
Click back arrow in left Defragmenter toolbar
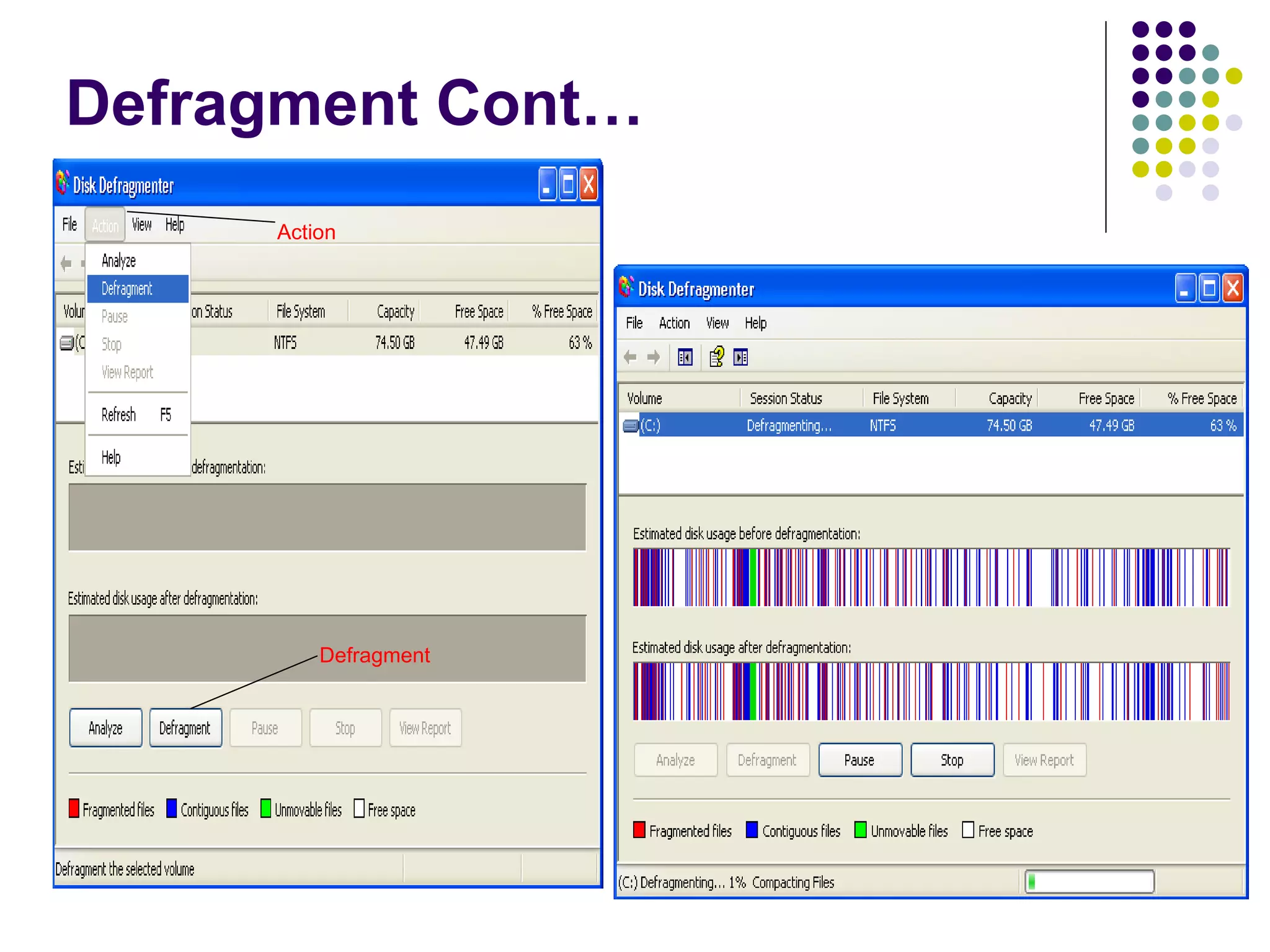click(x=66, y=263)
